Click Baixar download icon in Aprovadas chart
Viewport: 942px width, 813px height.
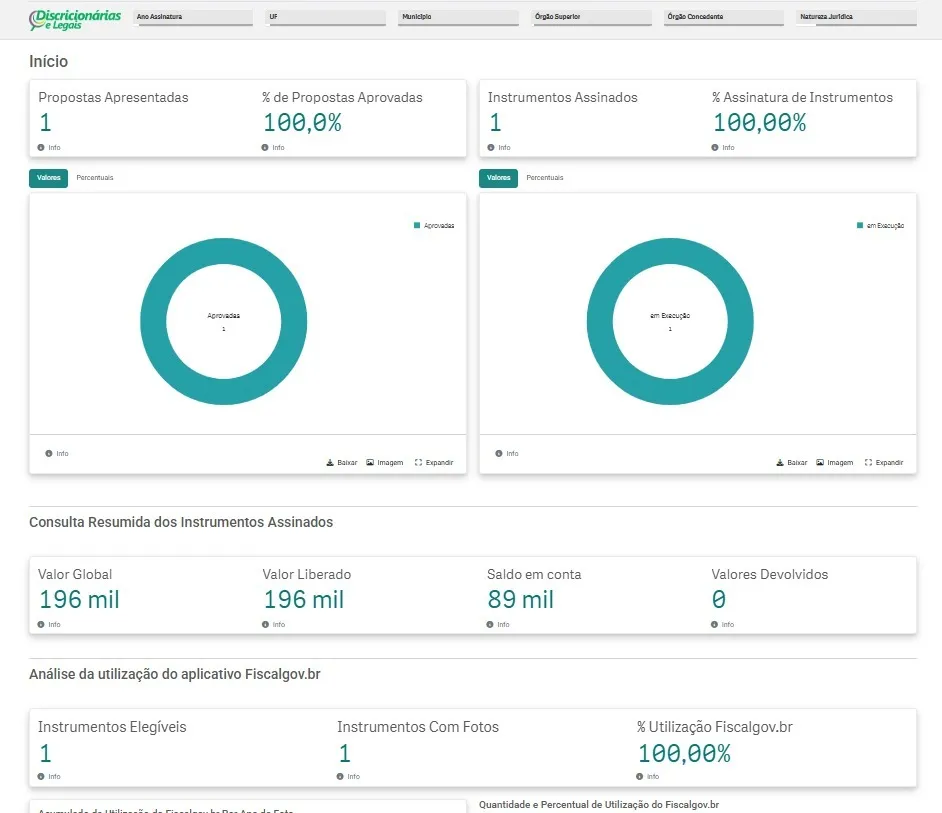(x=330, y=463)
